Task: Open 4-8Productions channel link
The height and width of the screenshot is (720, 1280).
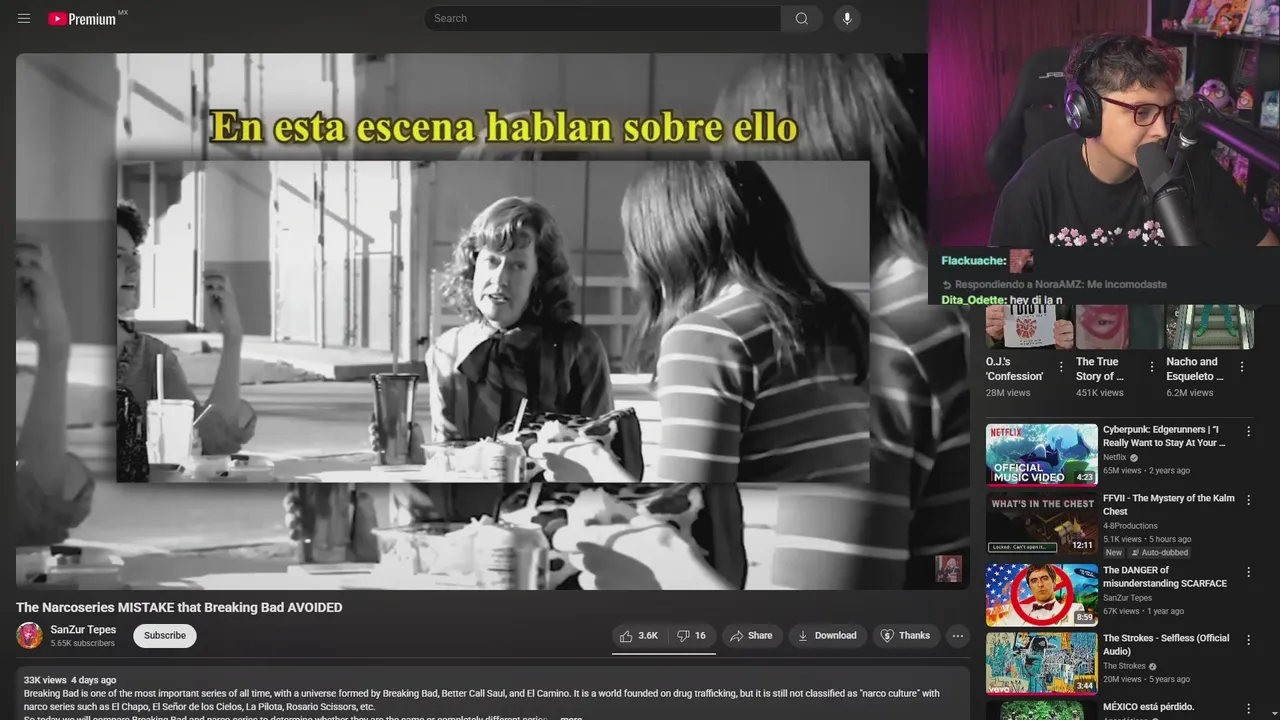Action: pyautogui.click(x=1130, y=526)
